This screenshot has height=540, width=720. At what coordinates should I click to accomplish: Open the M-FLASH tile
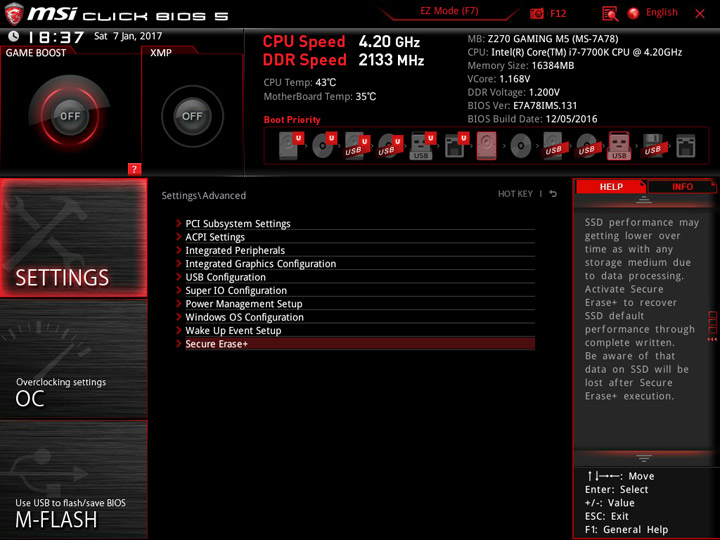click(x=74, y=479)
